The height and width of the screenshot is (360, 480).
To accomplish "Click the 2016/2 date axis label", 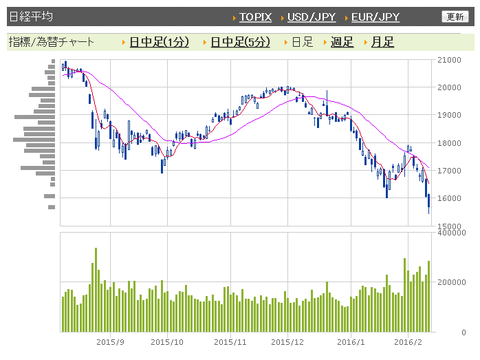I will (408, 342).
